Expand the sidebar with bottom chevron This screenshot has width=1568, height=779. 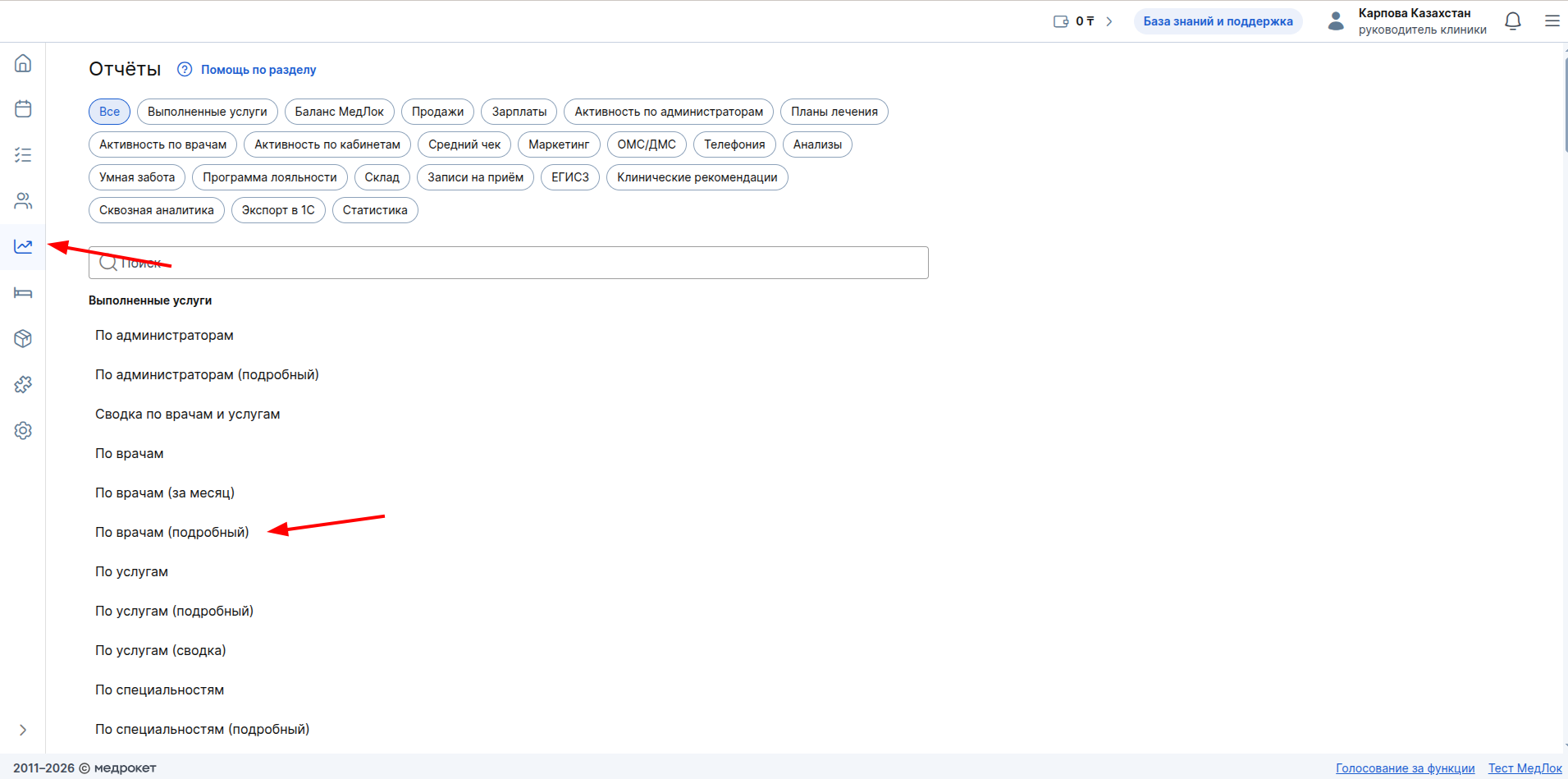click(23, 730)
